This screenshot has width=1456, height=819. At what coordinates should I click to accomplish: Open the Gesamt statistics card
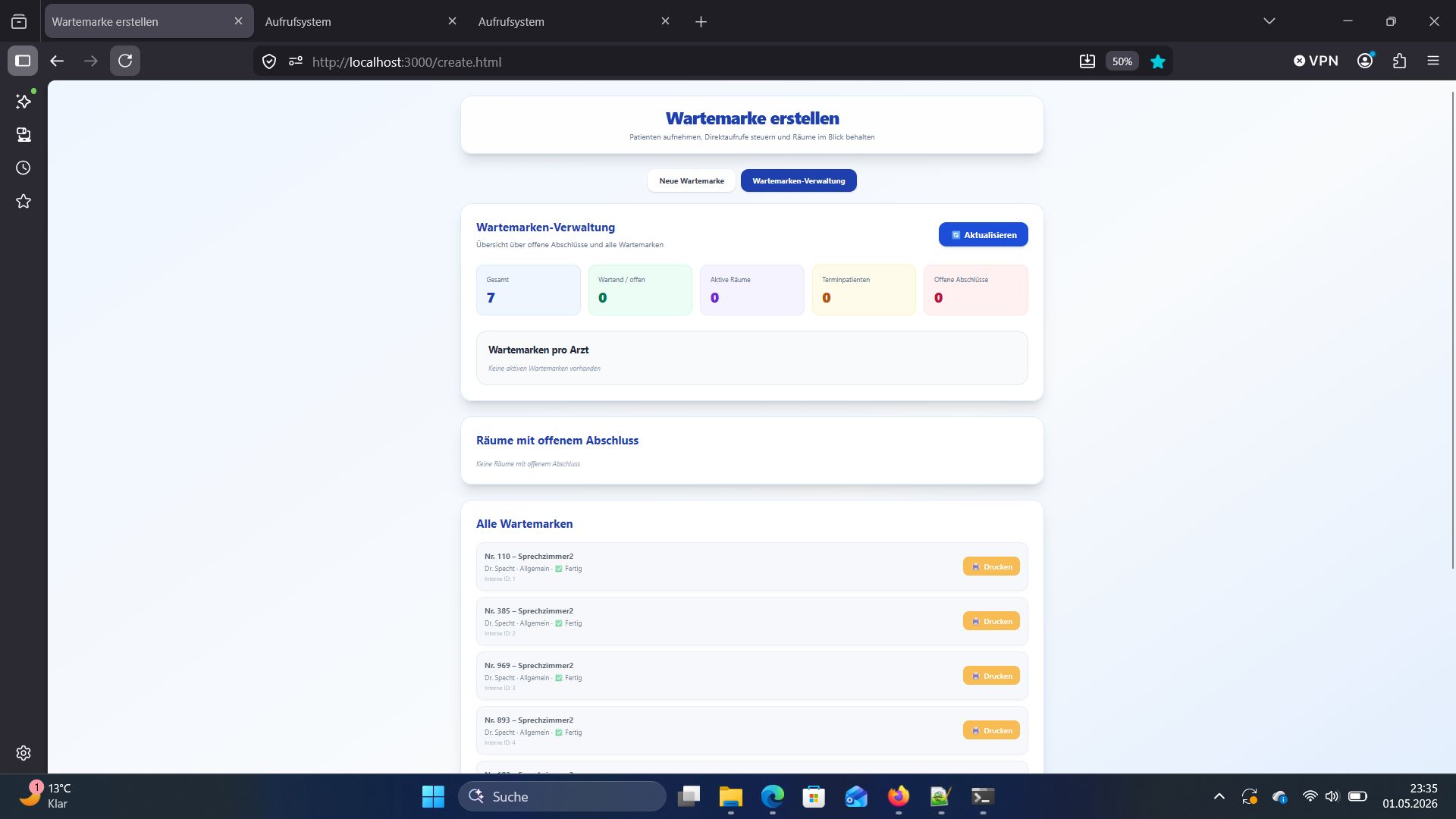(x=529, y=290)
